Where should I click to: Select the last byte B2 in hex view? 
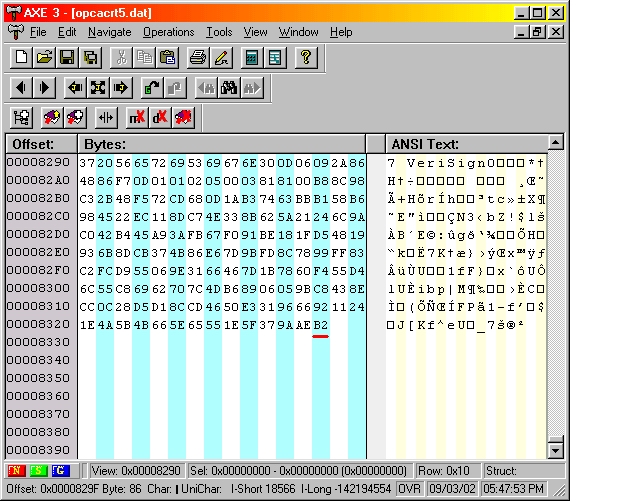pyautogui.click(x=320, y=325)
